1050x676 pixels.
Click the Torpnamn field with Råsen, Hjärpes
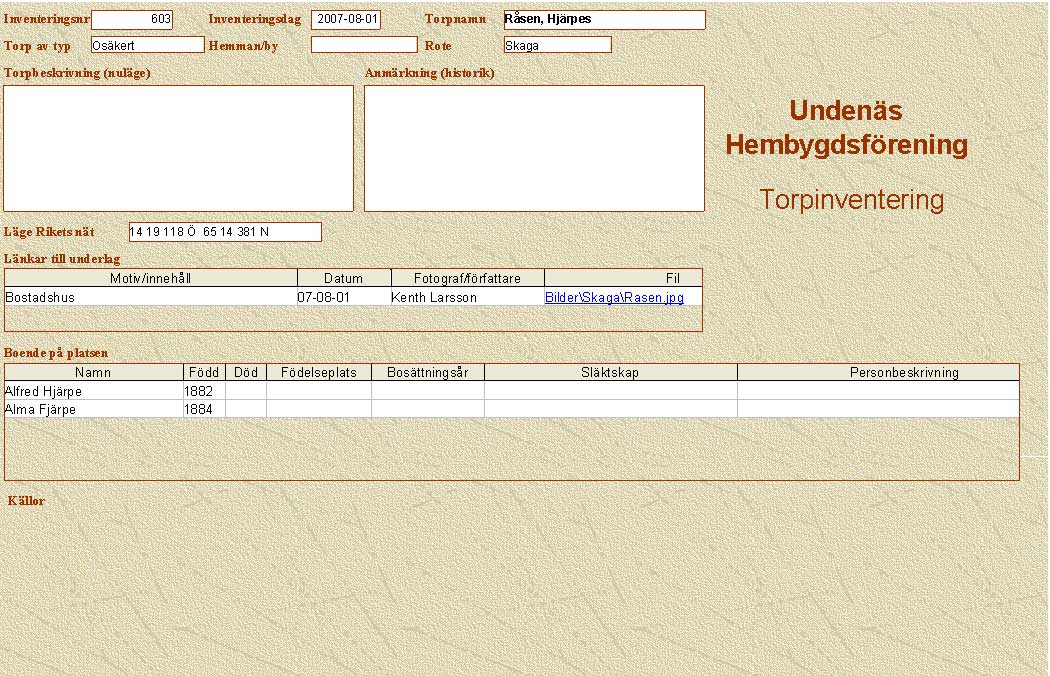point(604,20)
